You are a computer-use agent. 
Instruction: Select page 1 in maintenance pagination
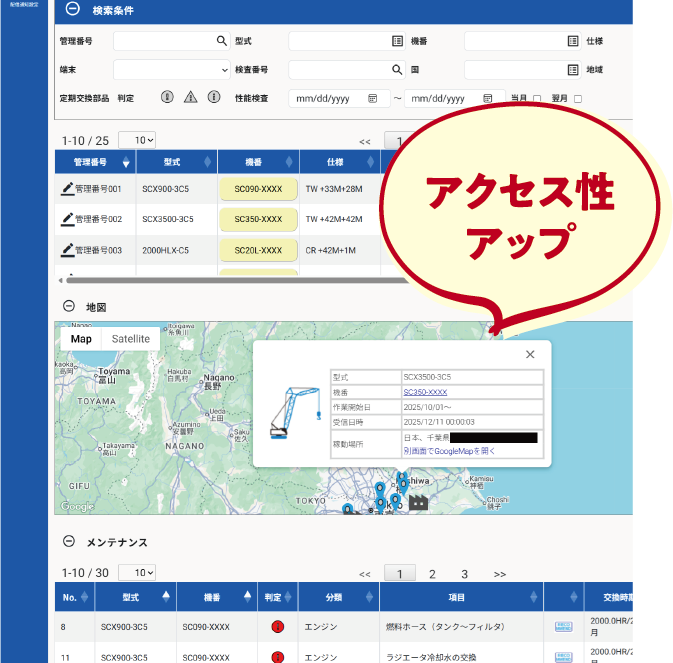(400, 574)
